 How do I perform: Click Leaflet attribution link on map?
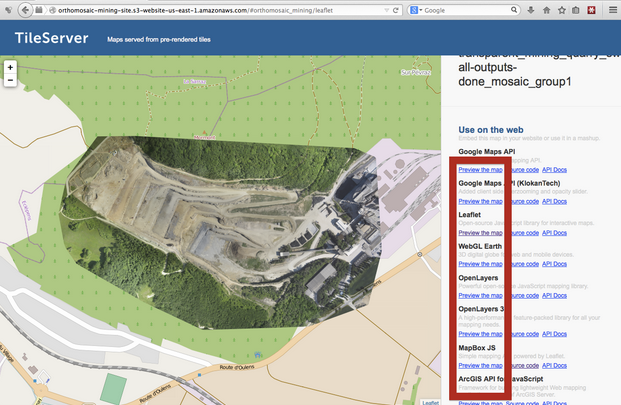tap(430, 401)
